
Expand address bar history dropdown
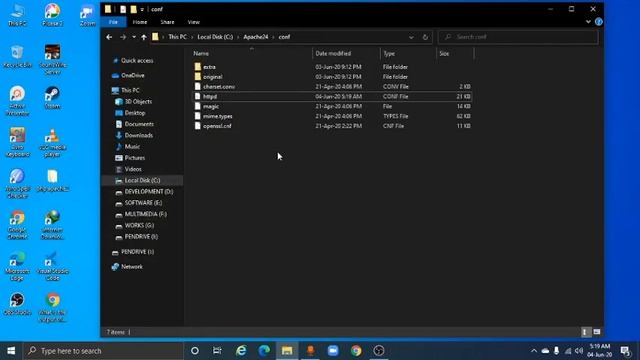click(x=411, y=37)
